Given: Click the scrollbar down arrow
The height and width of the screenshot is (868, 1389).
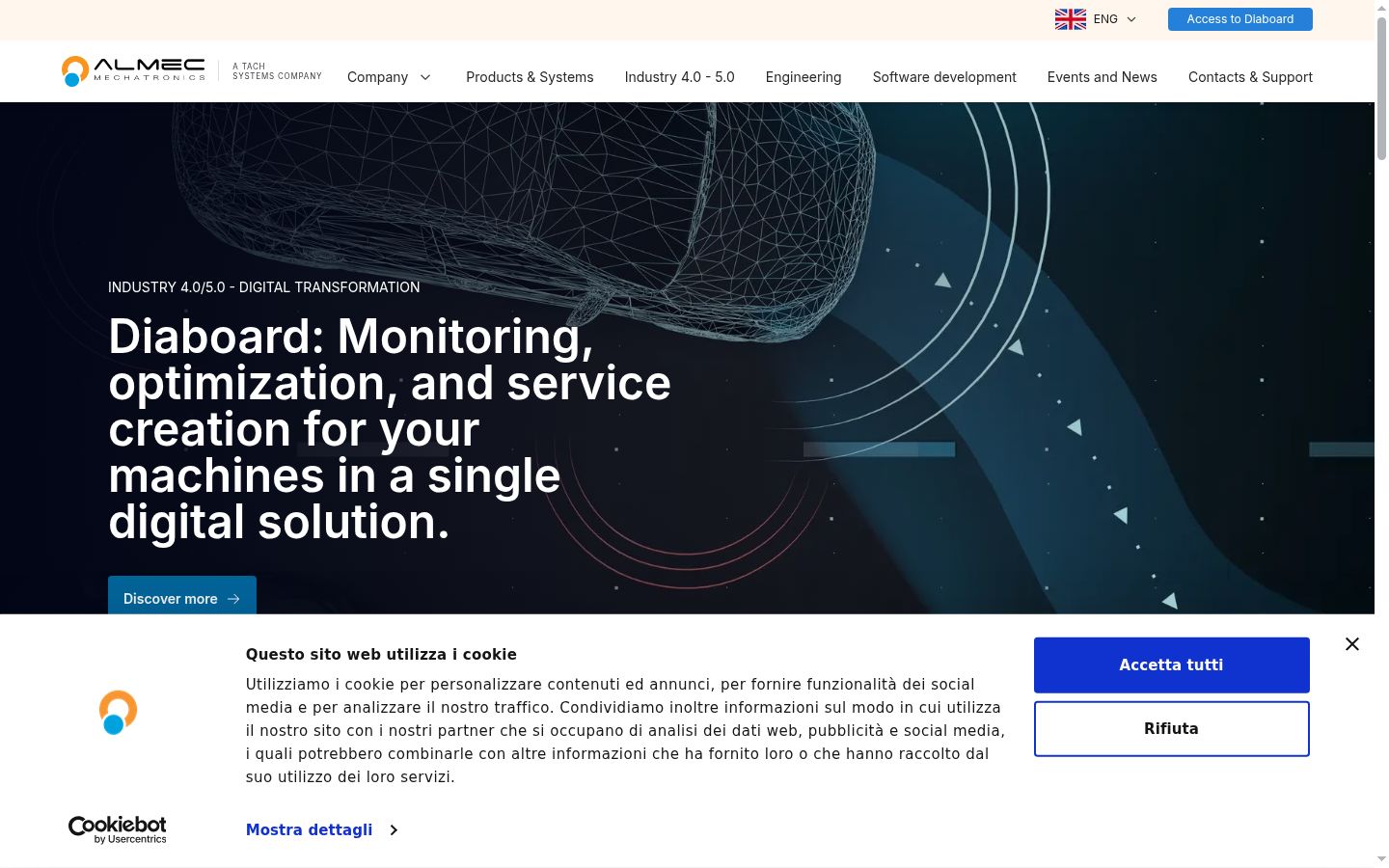Looking at the screenshot, I should click(1381, 859).
